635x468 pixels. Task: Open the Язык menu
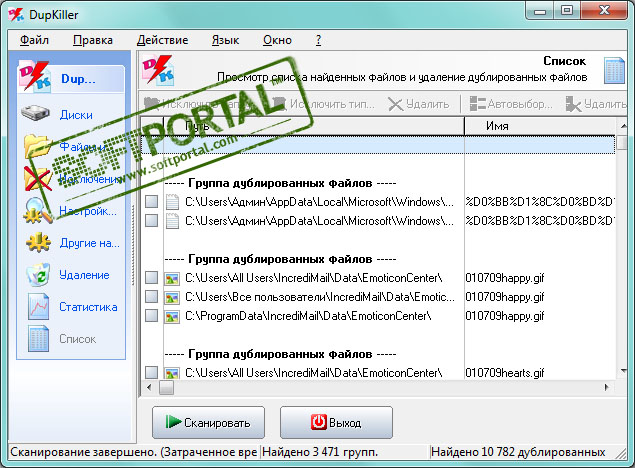225,40
